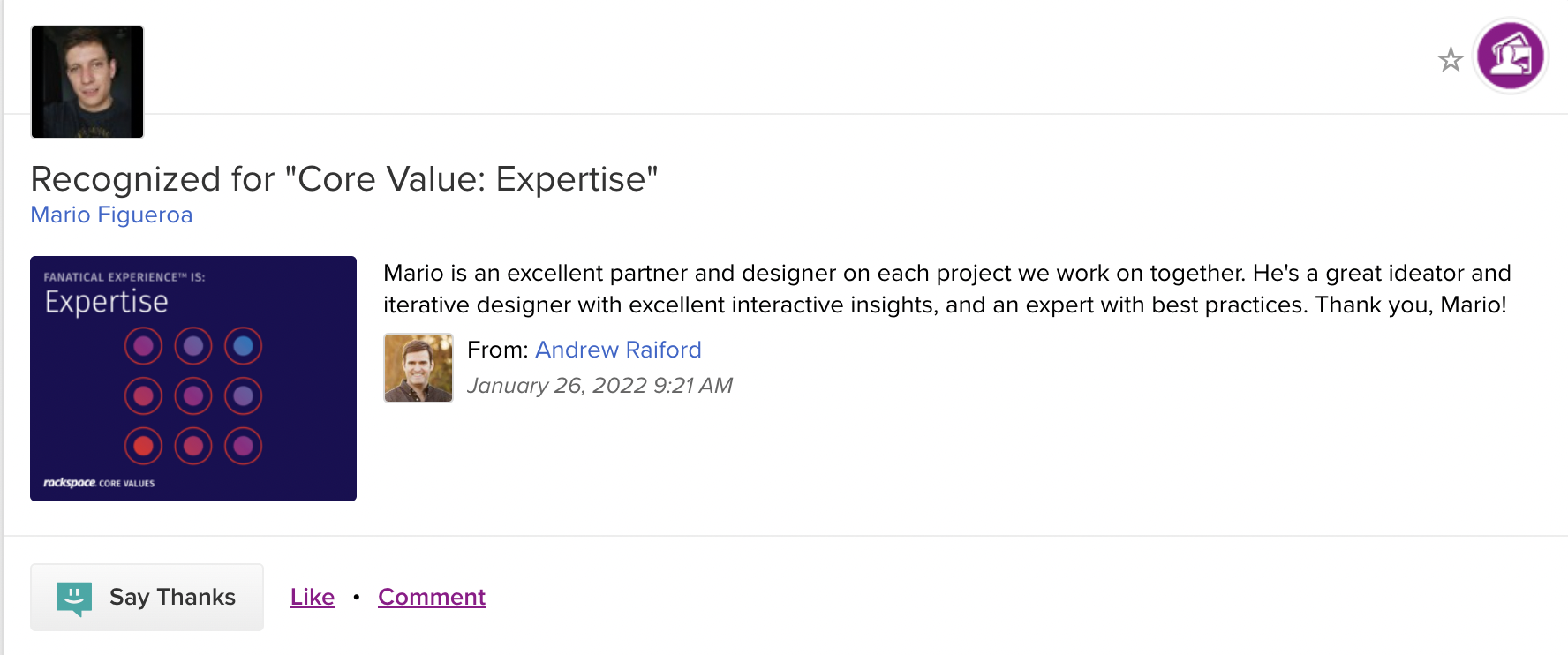
Task: Visit Andrew Raiford's profile link
Action: pyautogui.click(x=618, y=350)
